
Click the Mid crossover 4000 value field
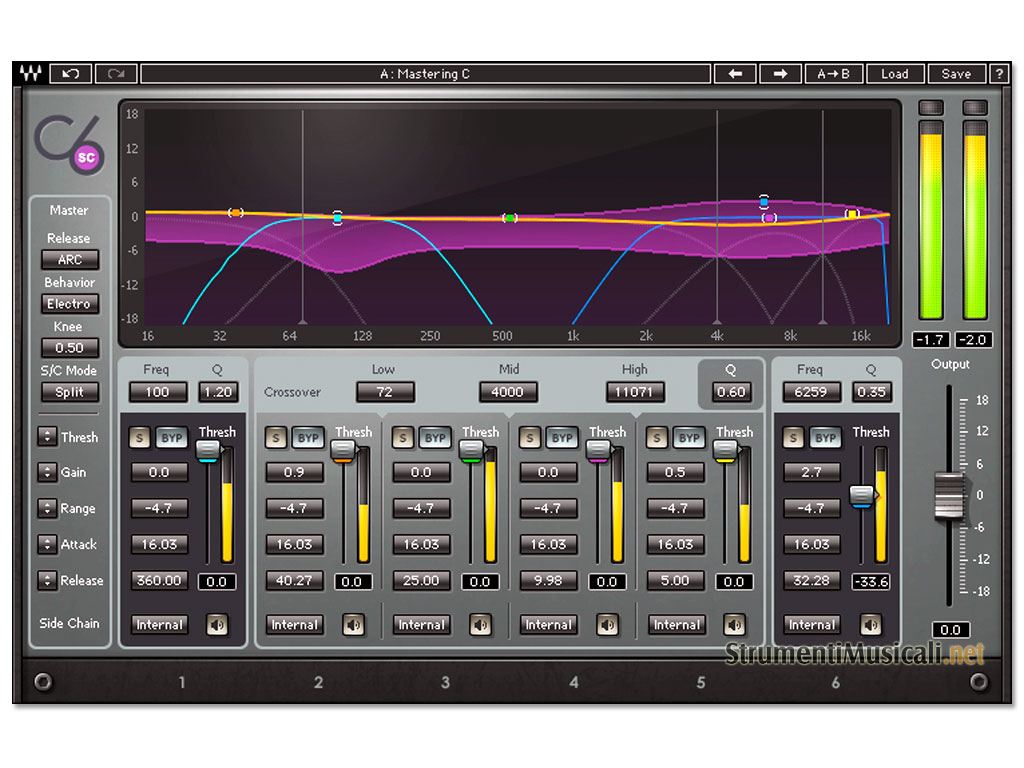[508, 392]
